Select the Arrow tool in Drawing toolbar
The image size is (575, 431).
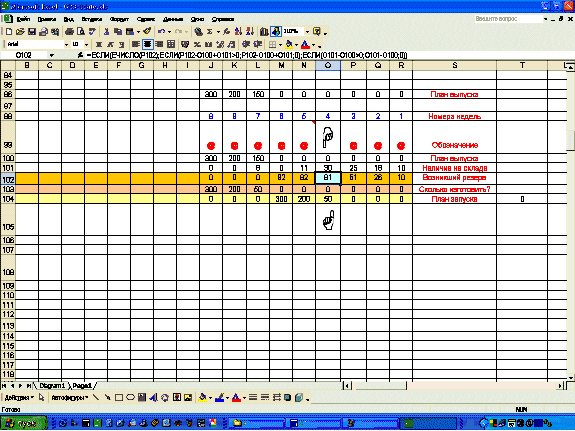tap(107, 397)
